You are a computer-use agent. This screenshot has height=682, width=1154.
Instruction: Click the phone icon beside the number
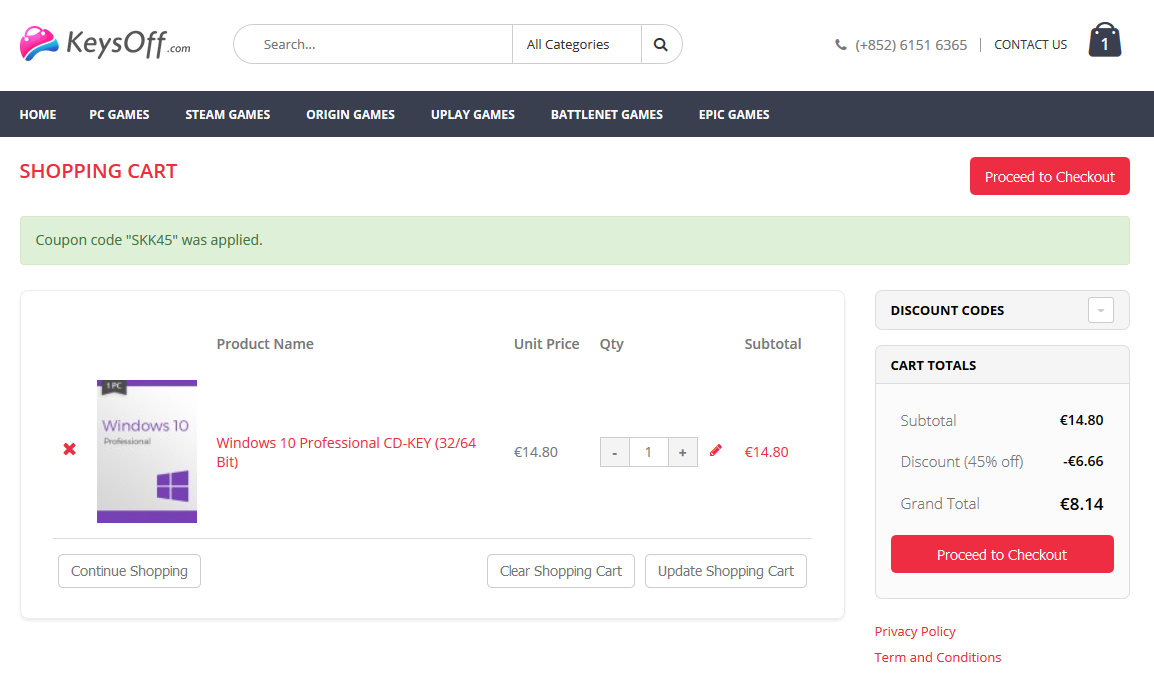tap(840, 45)
